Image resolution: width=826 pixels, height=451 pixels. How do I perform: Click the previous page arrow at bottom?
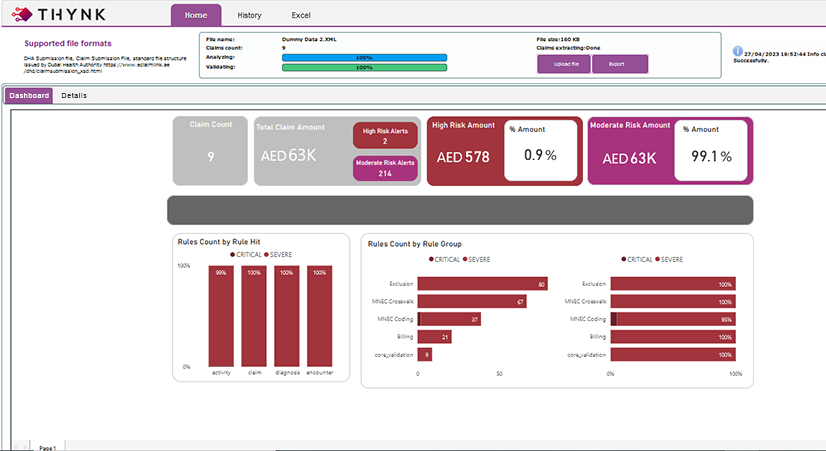(17, 445)
